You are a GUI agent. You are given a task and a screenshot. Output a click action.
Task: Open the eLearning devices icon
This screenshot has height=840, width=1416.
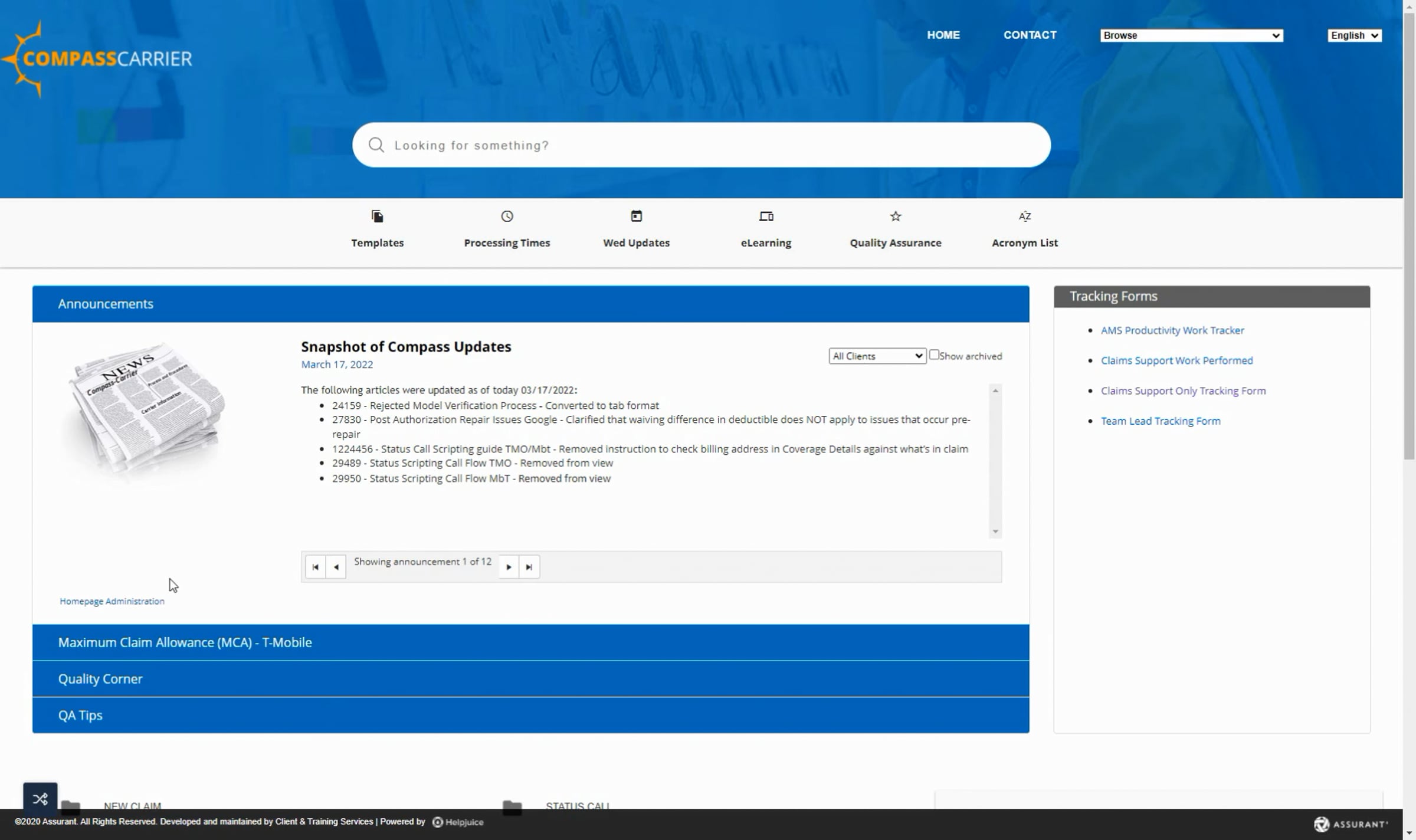766,216
